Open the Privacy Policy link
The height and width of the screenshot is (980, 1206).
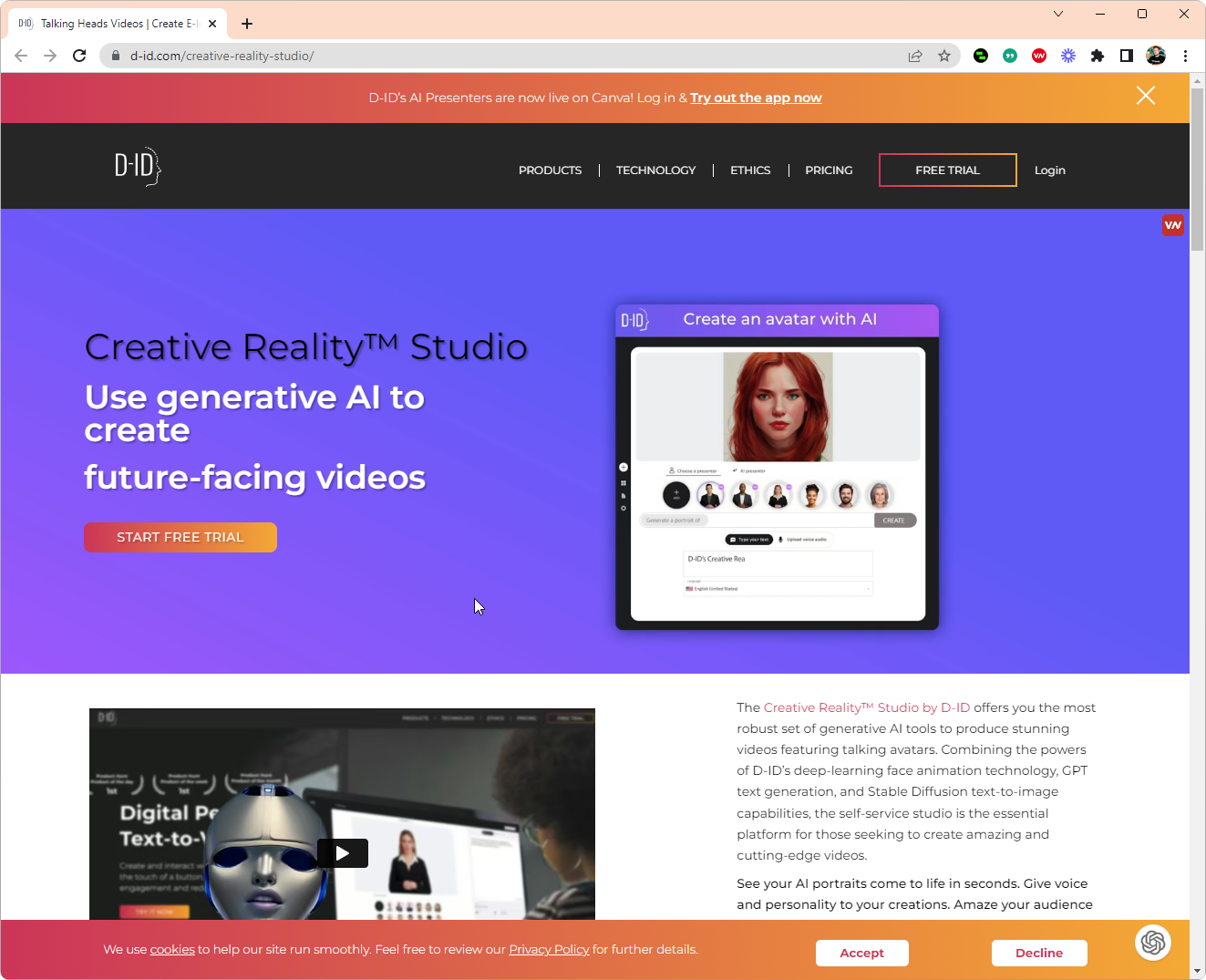pyautogui.click(x=549, y=950)
